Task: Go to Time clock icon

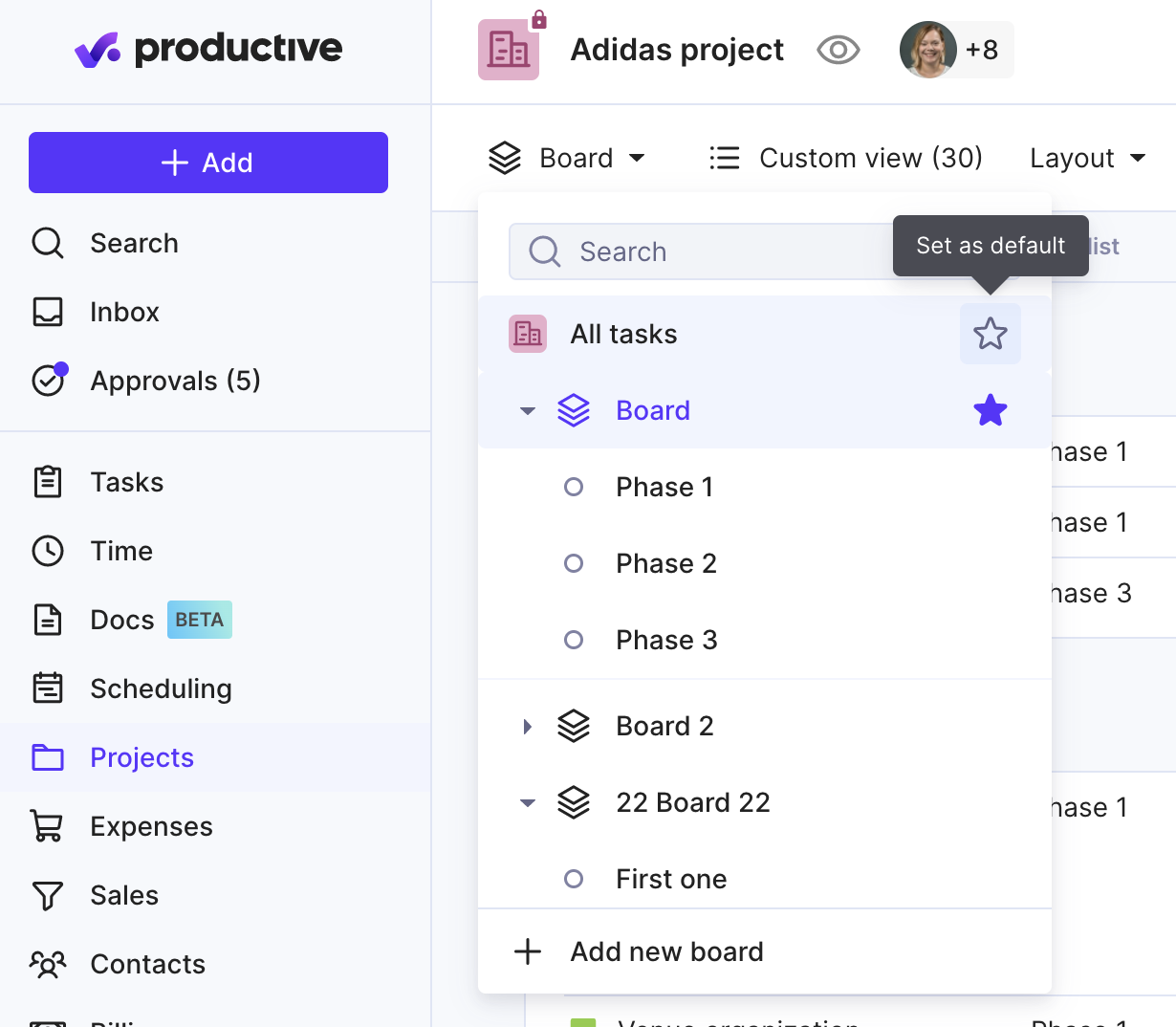Action: click(x=48, y=551)
